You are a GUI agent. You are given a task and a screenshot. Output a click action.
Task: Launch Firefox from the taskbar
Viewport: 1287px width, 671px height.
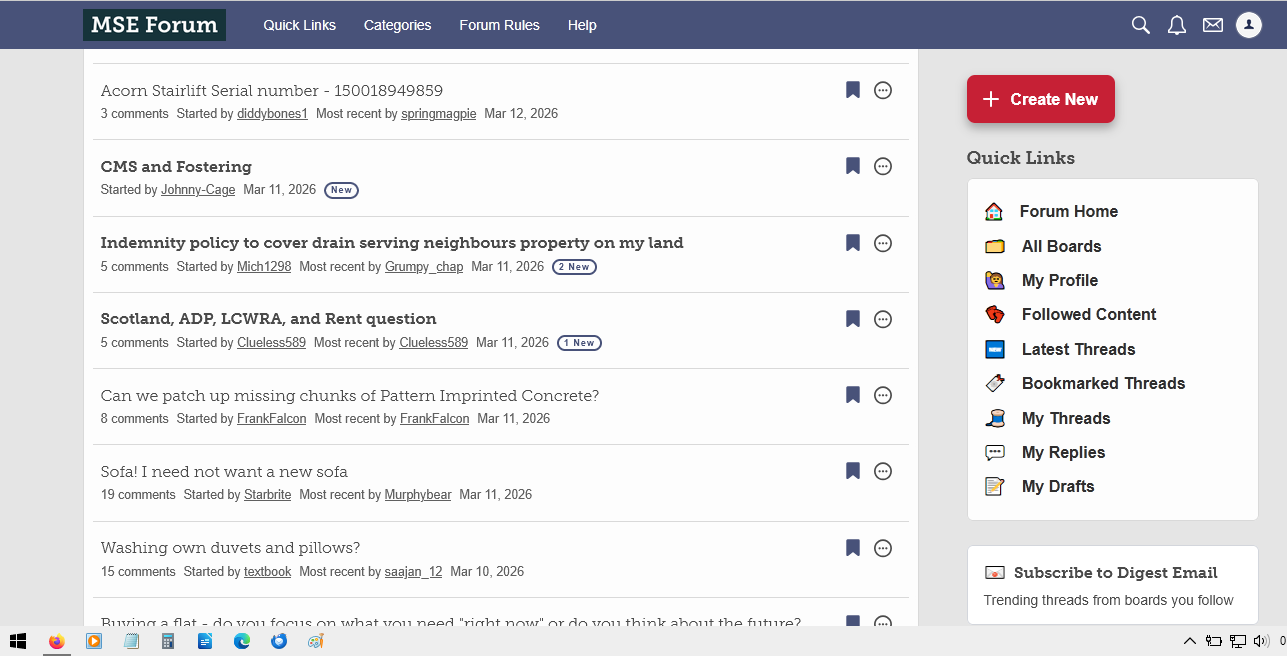57,643
